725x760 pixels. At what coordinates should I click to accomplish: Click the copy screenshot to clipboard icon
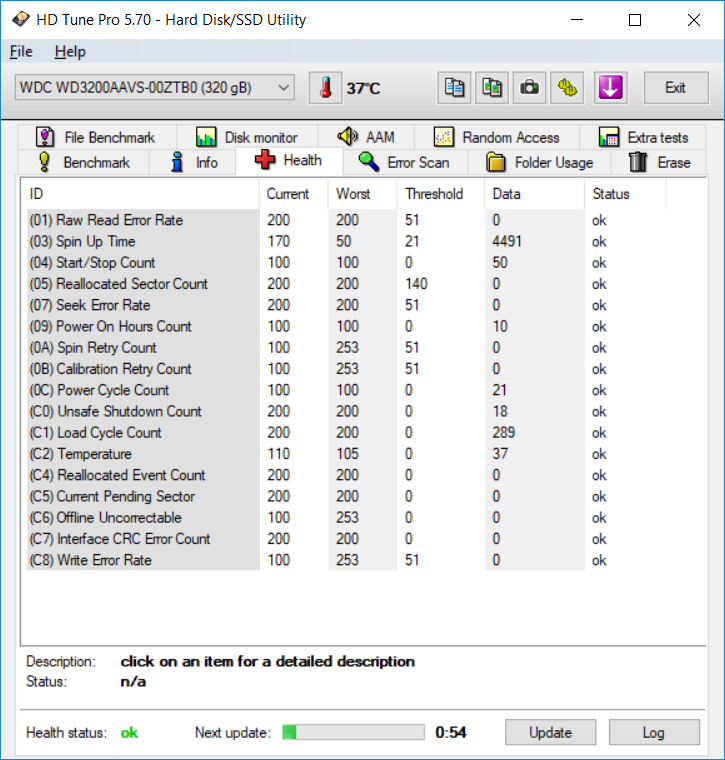click(x=492, y=88)
